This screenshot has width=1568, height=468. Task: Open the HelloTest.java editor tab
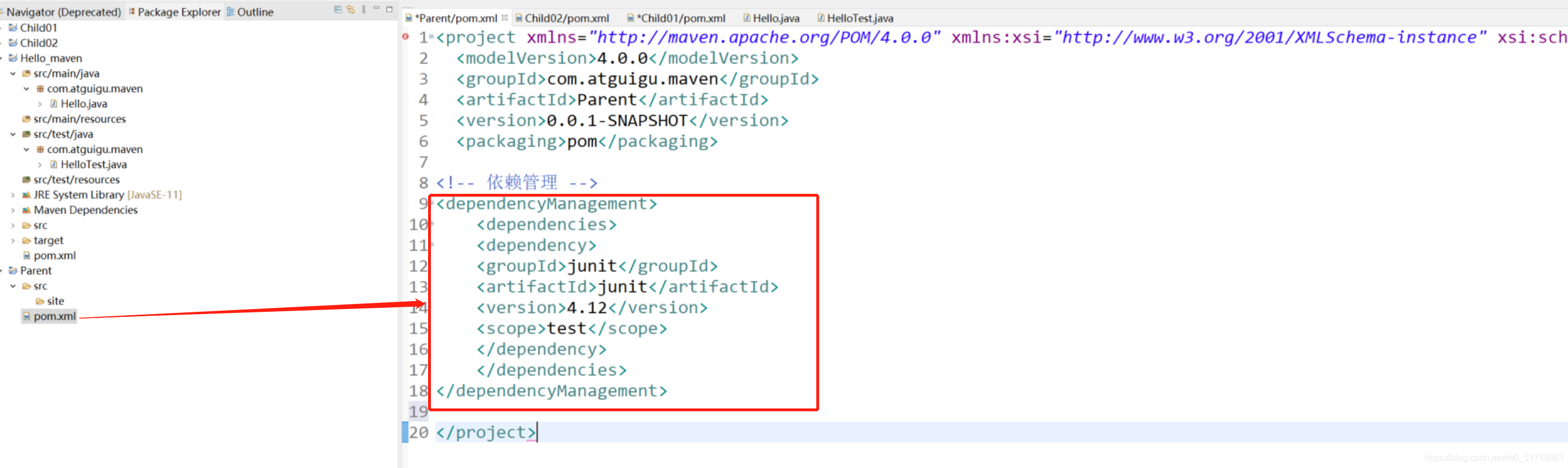(x=855, y=18)
